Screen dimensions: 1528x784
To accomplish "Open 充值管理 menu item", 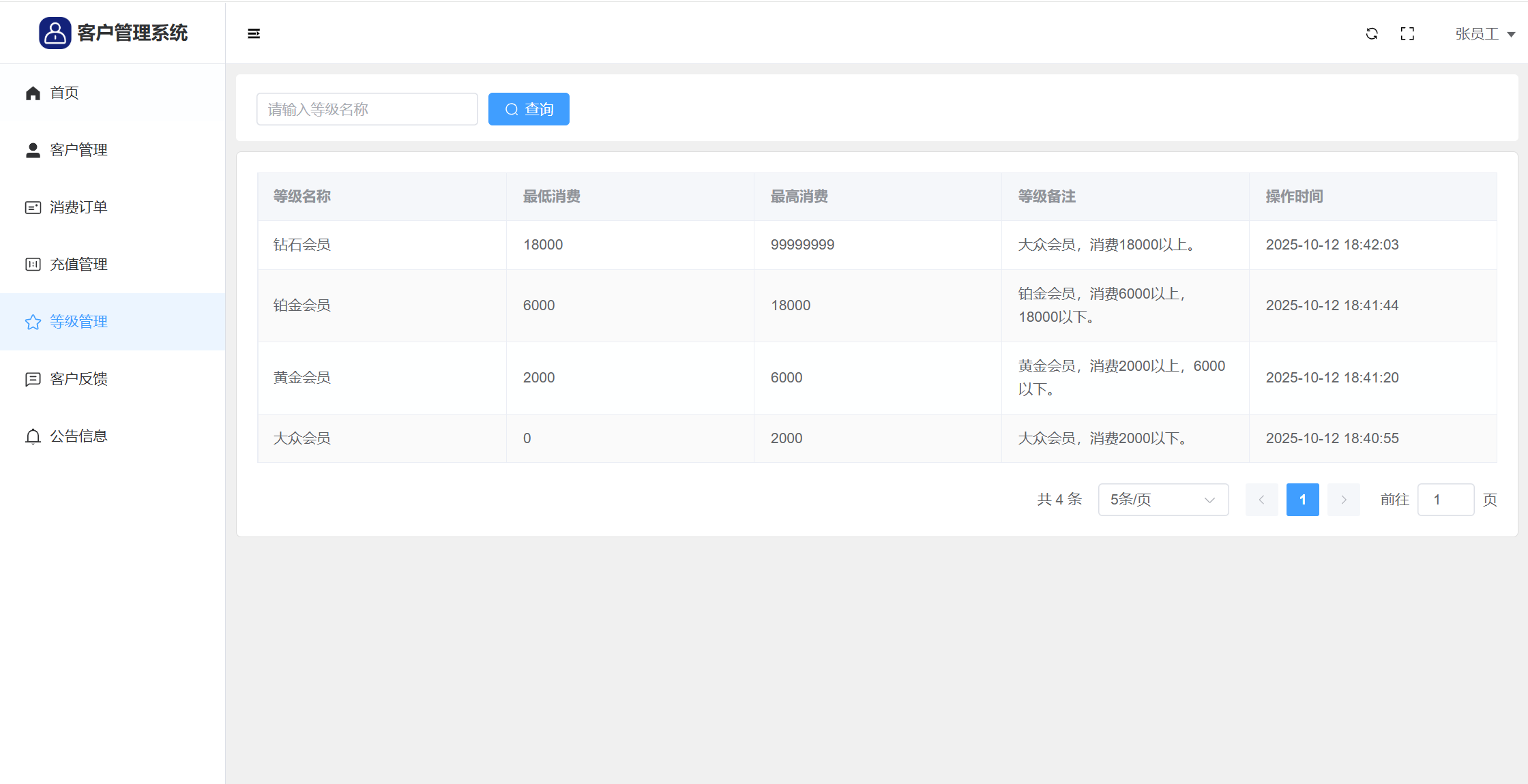I will click(78, 265).
